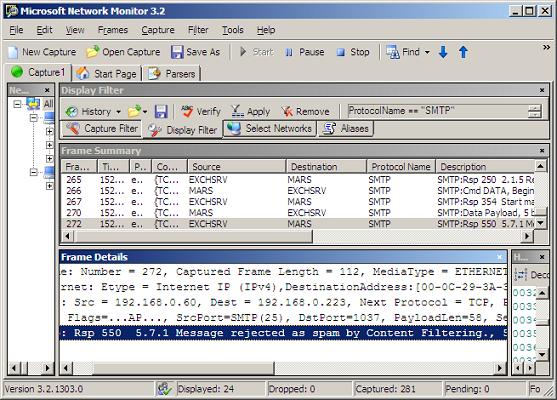Viewport: 557px width, 400px height.
Task: Open the View menu
Action: (75, 30)
